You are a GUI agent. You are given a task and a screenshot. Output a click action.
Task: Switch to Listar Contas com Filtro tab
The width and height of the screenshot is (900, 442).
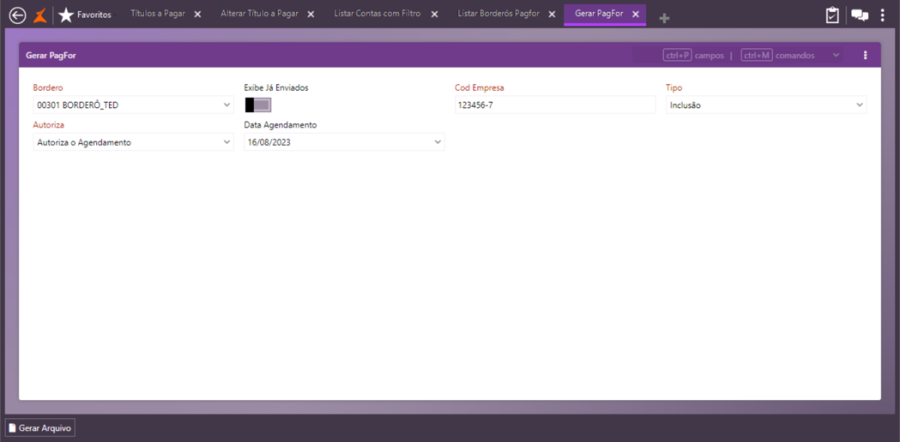pos(377,14)
